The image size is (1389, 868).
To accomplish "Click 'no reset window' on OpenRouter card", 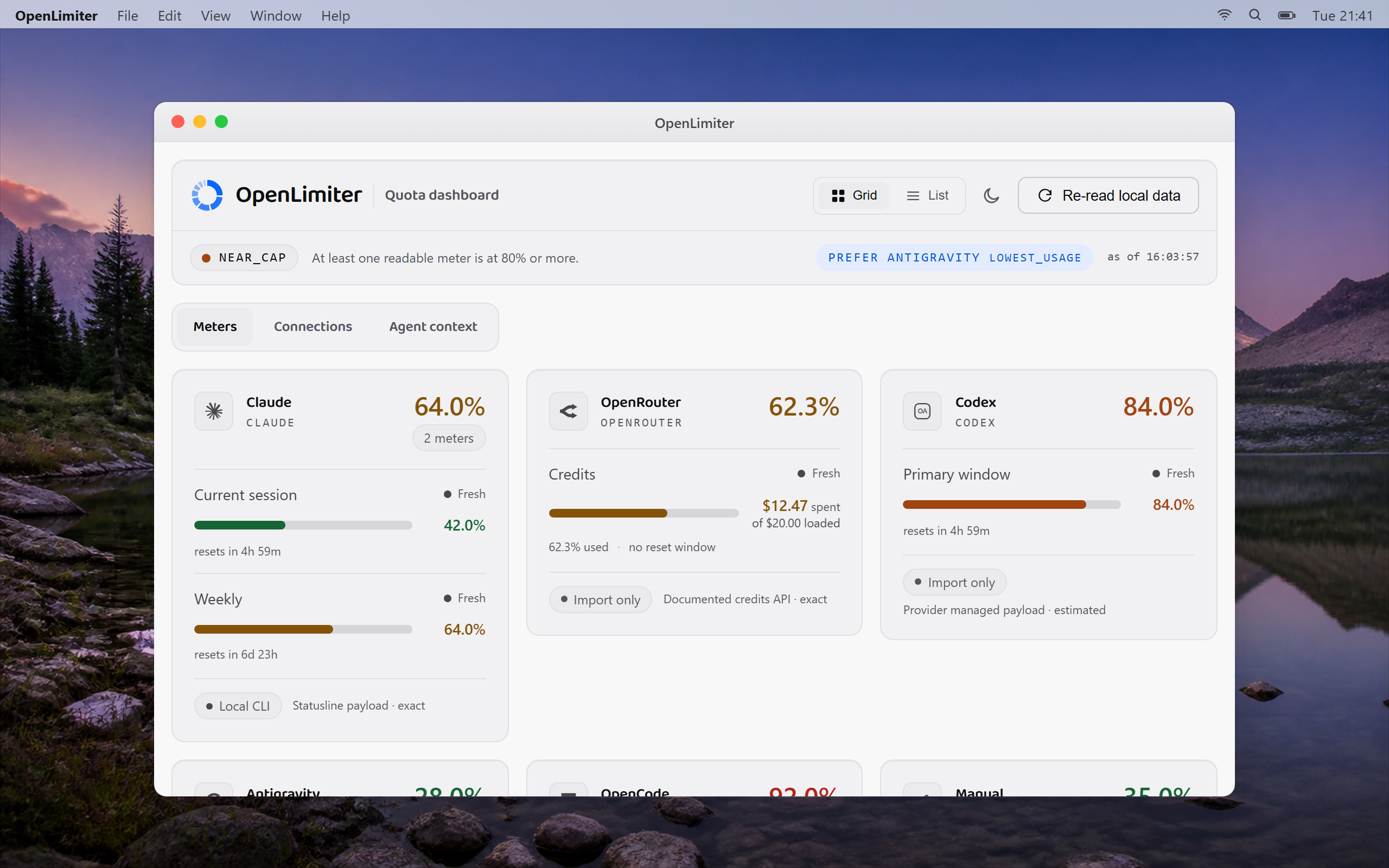I will [672, 547].
